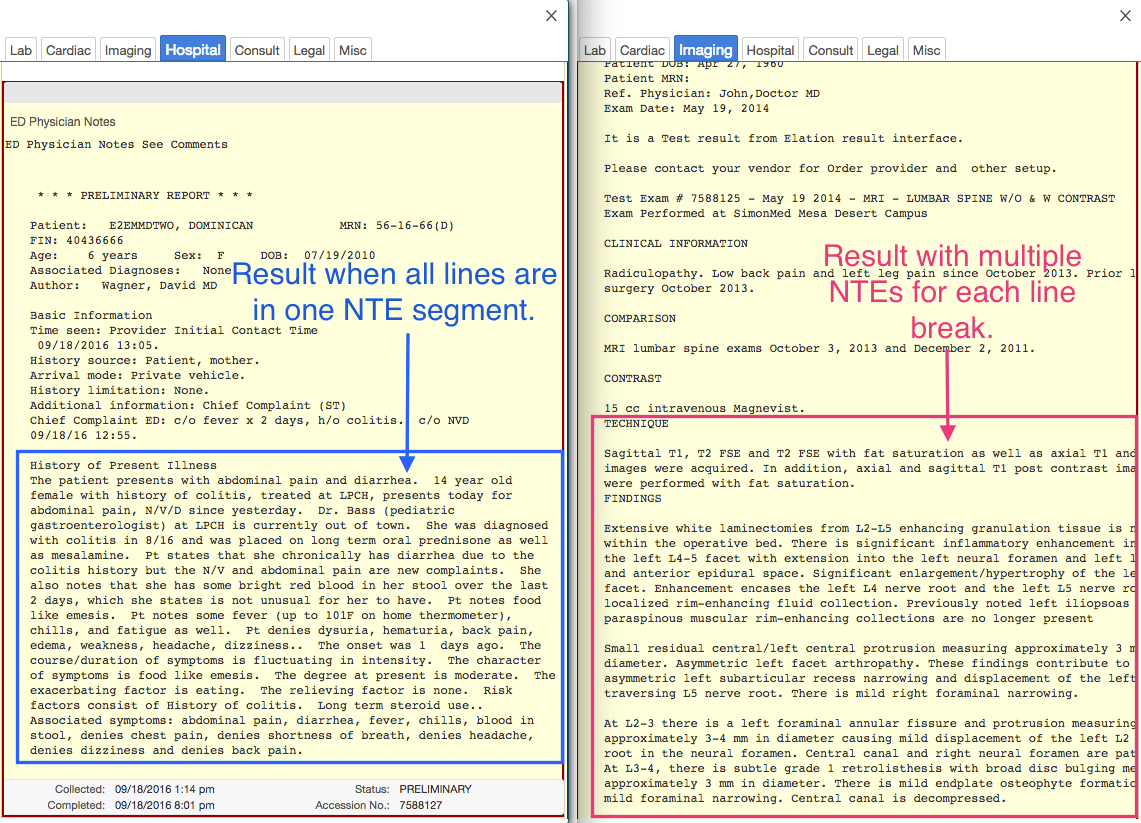Image resolution: width=1141 pixels, height=823 pixels.
Task: Click the "Arrival mode: Private vehicle." line
Action: point(138,375)
